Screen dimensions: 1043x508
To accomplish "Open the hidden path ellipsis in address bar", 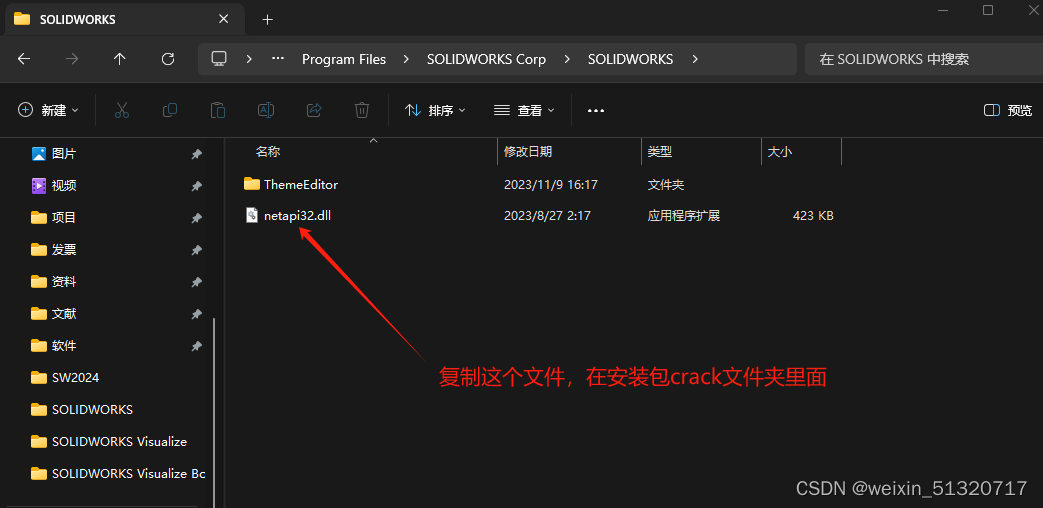I will (x=278, y=59).
